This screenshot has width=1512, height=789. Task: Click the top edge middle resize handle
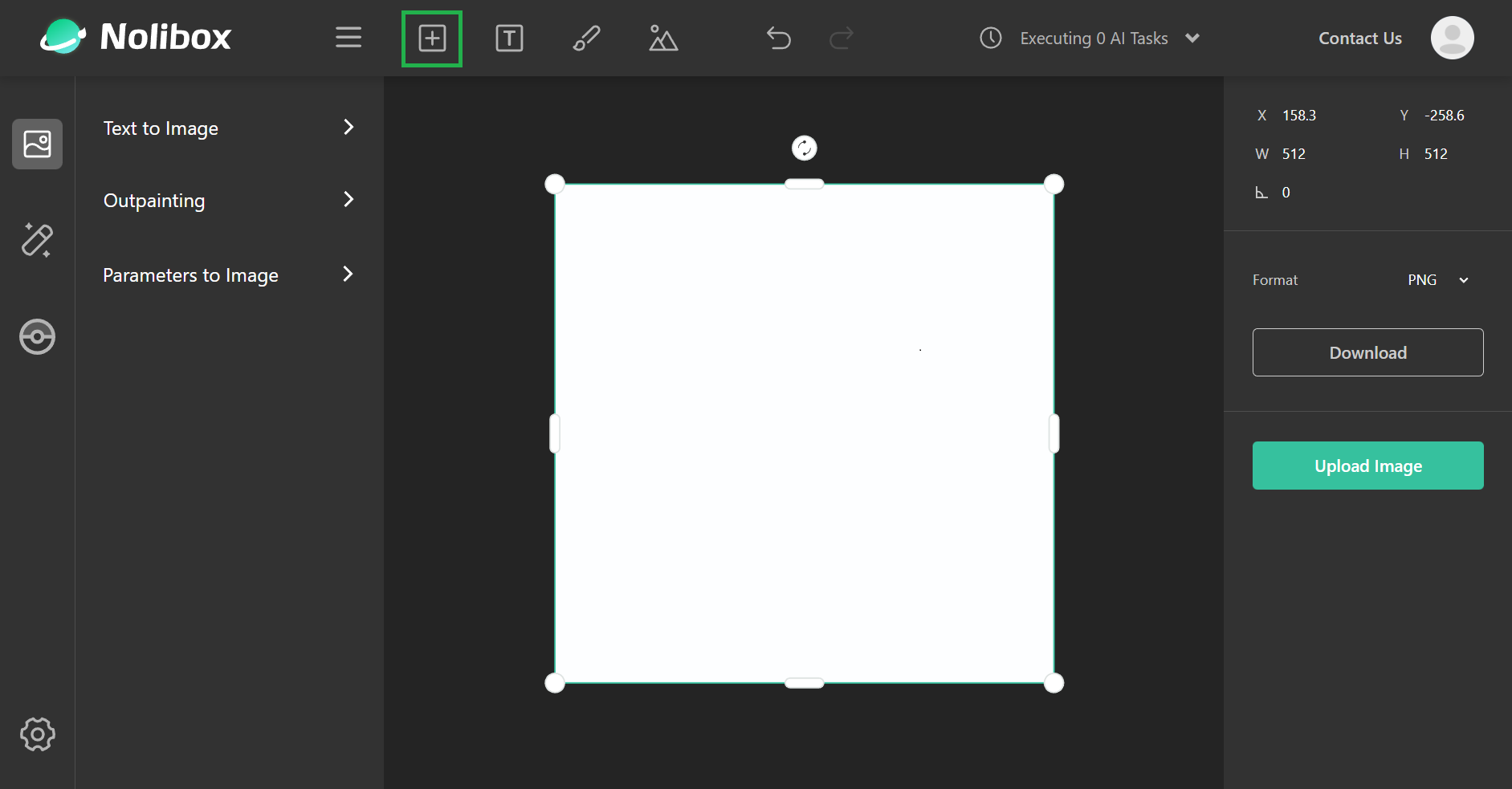coord(804,184)
